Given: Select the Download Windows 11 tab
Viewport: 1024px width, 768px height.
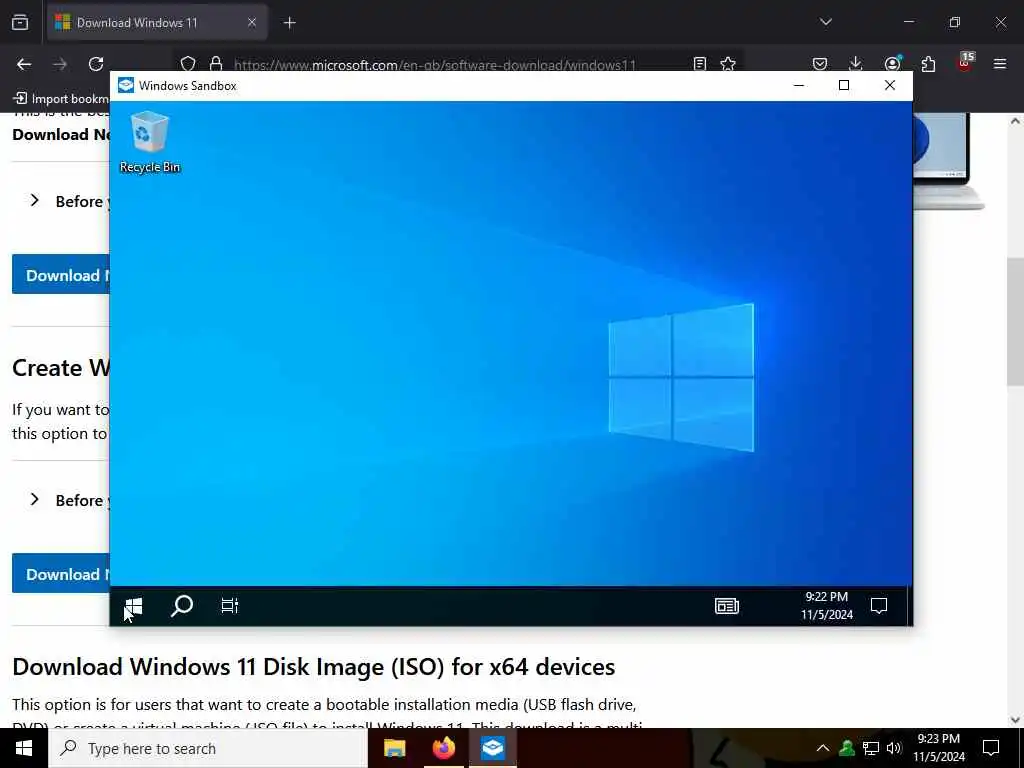Looking at the screenshot, I should pos(157,23).
